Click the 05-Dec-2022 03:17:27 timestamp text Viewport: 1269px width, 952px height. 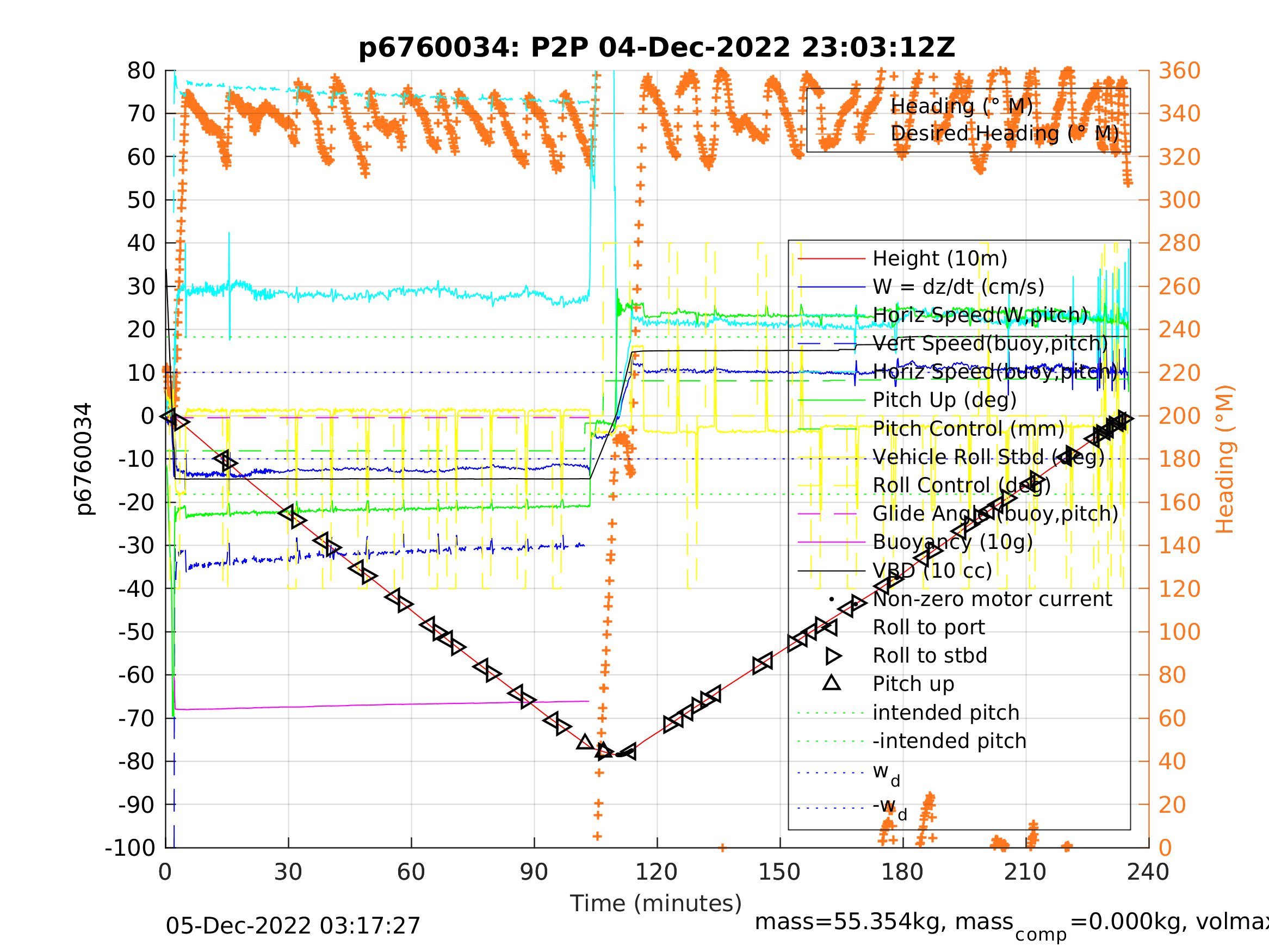pyautogui.click(x=293, y=925)
